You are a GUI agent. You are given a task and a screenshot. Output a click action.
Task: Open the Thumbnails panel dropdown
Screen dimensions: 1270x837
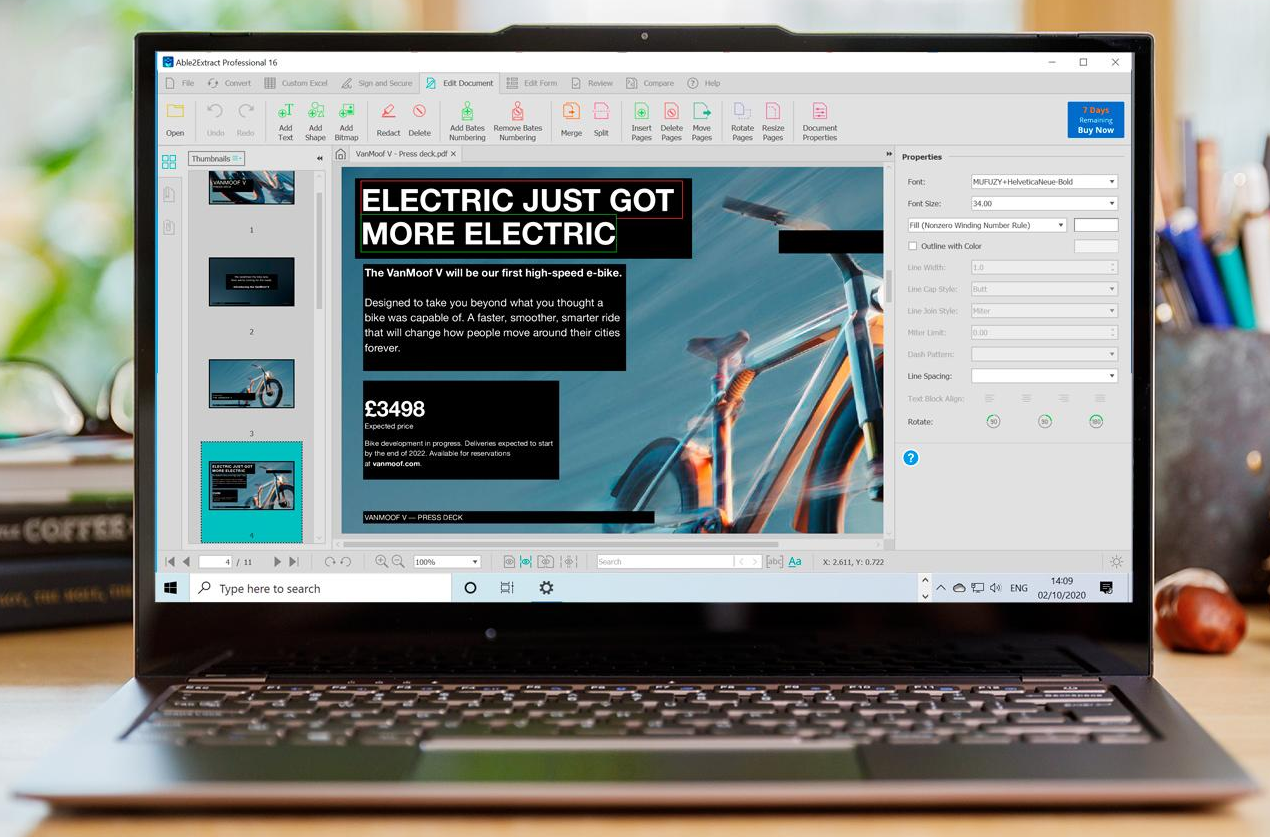216,158
